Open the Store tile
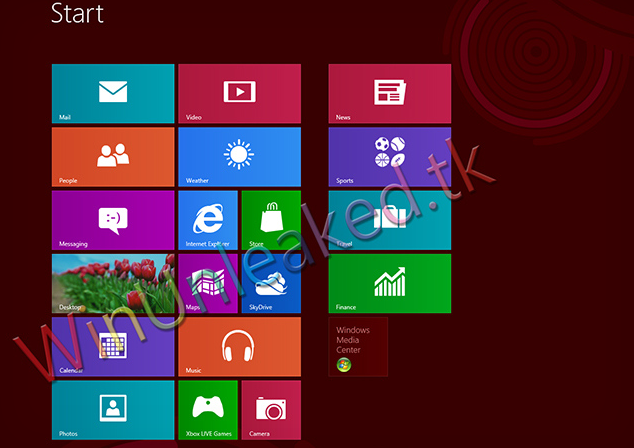Image resolution: width=634 pixels, height=448 pixels. [x=271, y=220]
